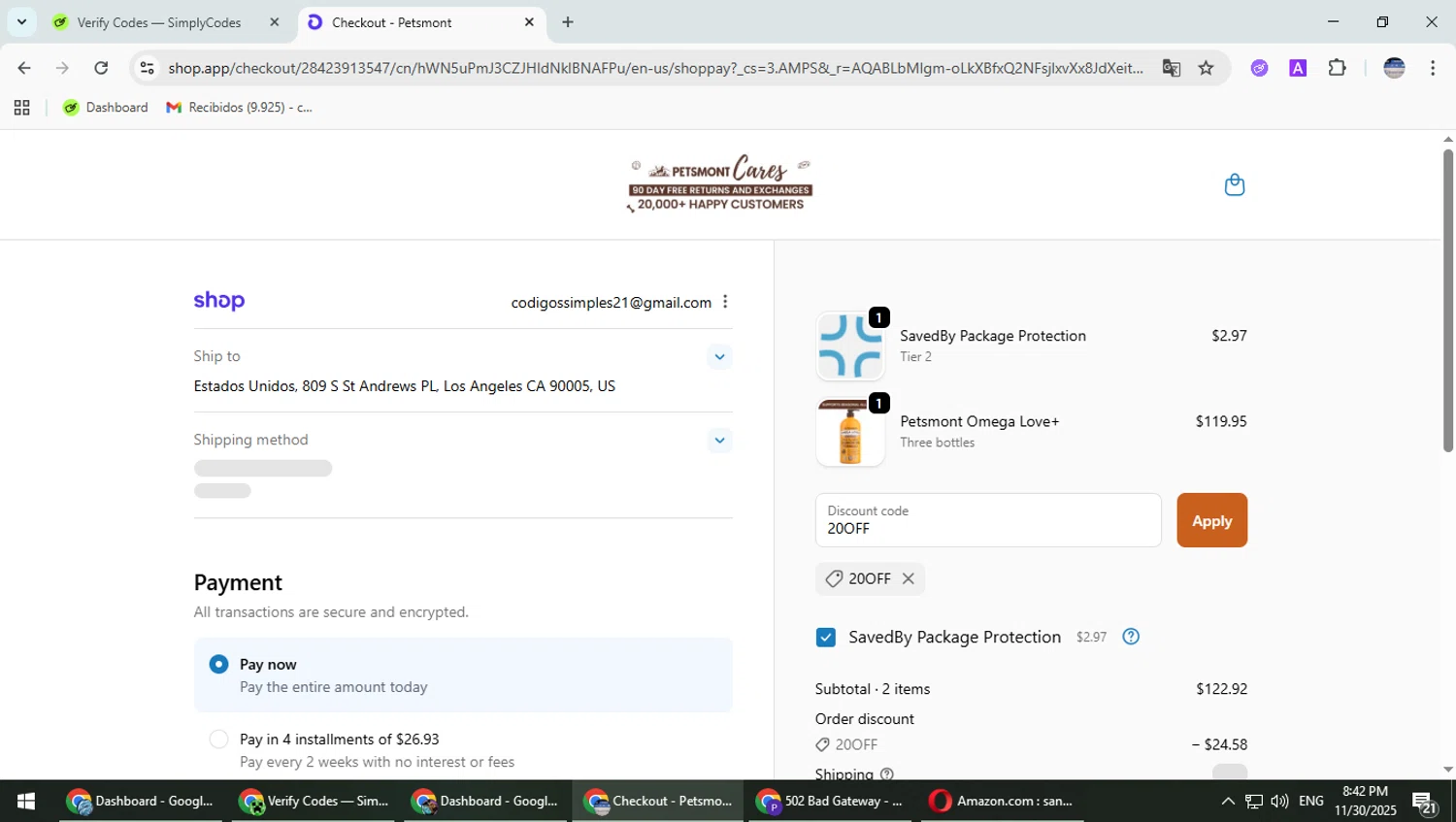The width and height of the screenshot is (1456, 822).
Task: Open Dashboard bookmark
Action: [x=106, y=108]
